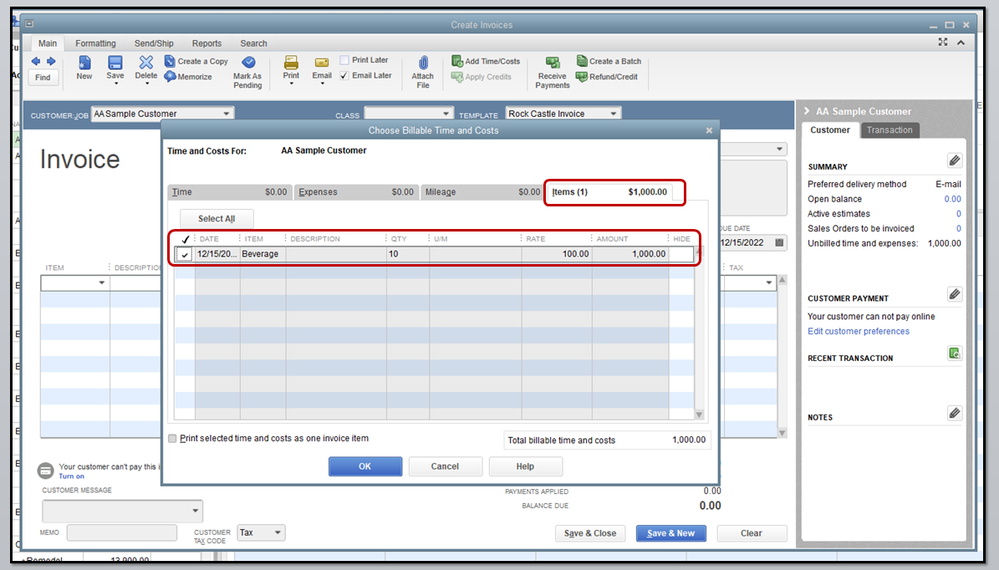Image resolution: width=999 pixels, height=570 pixels.
Task: Select the Expenses tab
Action: tap(356, 192)
